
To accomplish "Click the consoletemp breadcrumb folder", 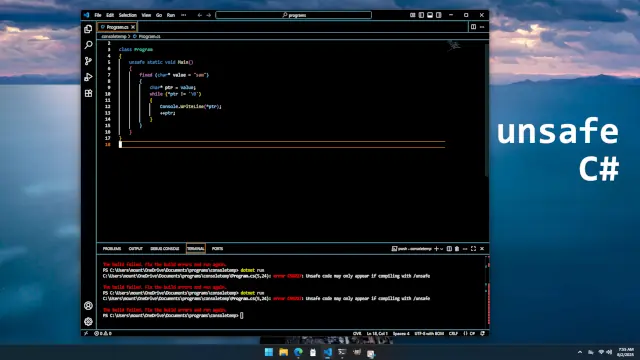I will 114,36.
